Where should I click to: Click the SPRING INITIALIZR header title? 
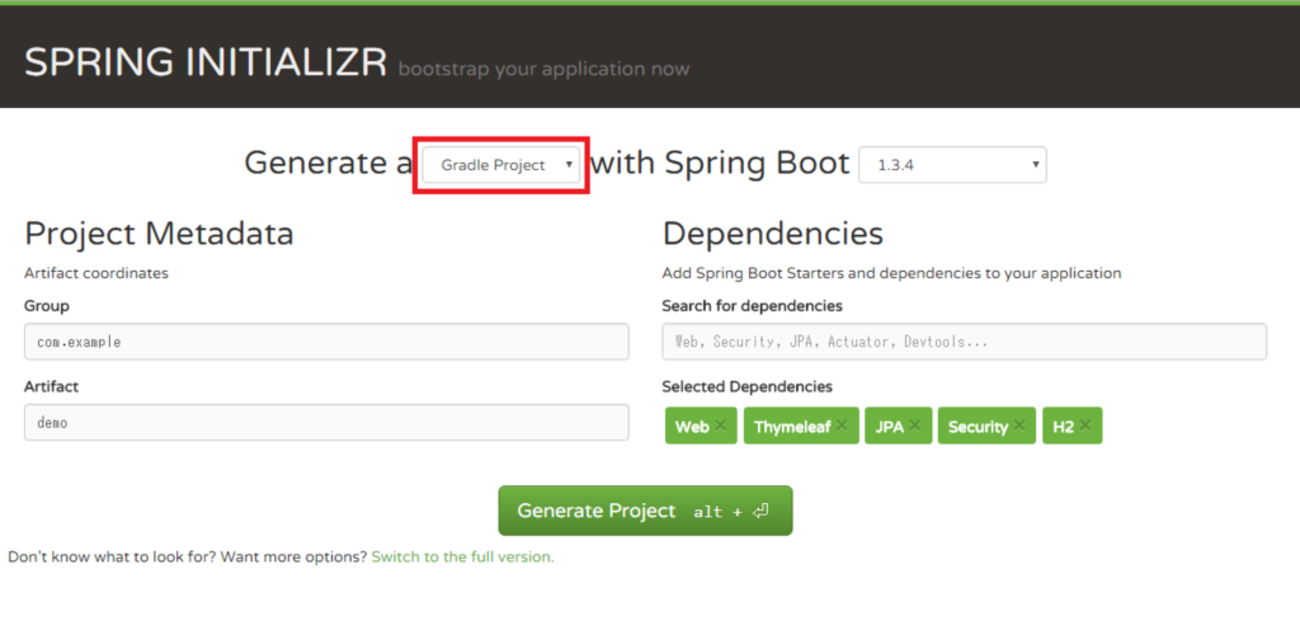tap(205, 63)
